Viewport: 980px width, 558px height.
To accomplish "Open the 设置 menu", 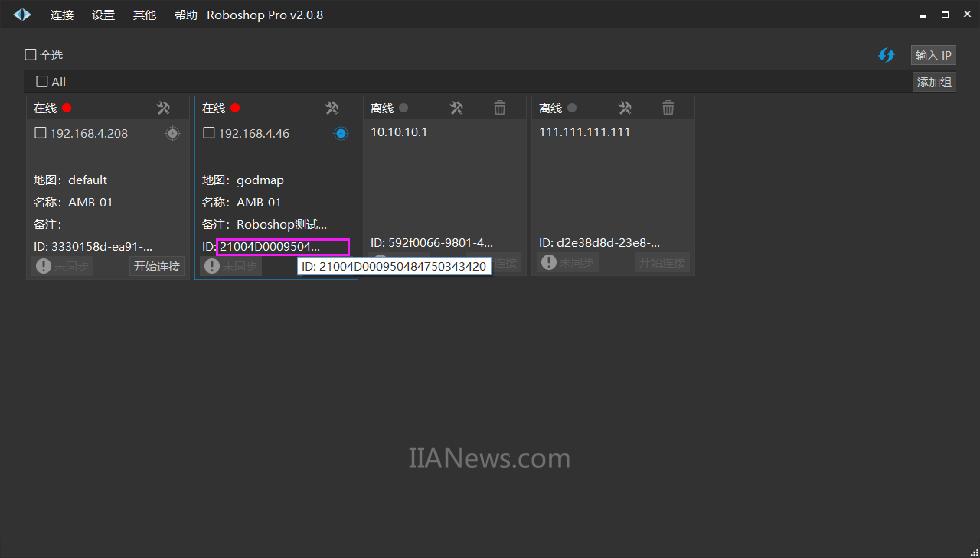I will tap(103, 15).
